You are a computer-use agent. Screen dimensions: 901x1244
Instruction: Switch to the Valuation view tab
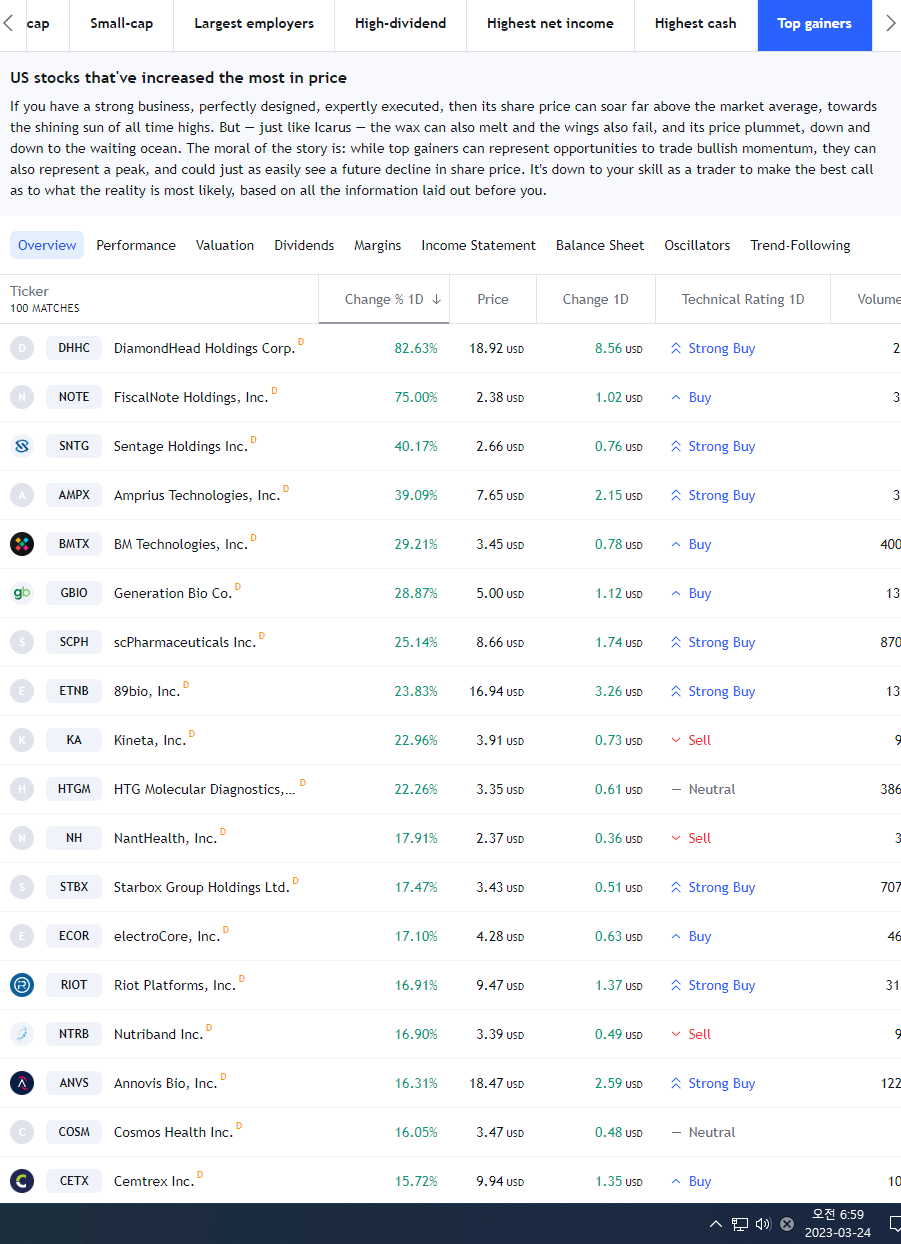(x=225, y=245)
